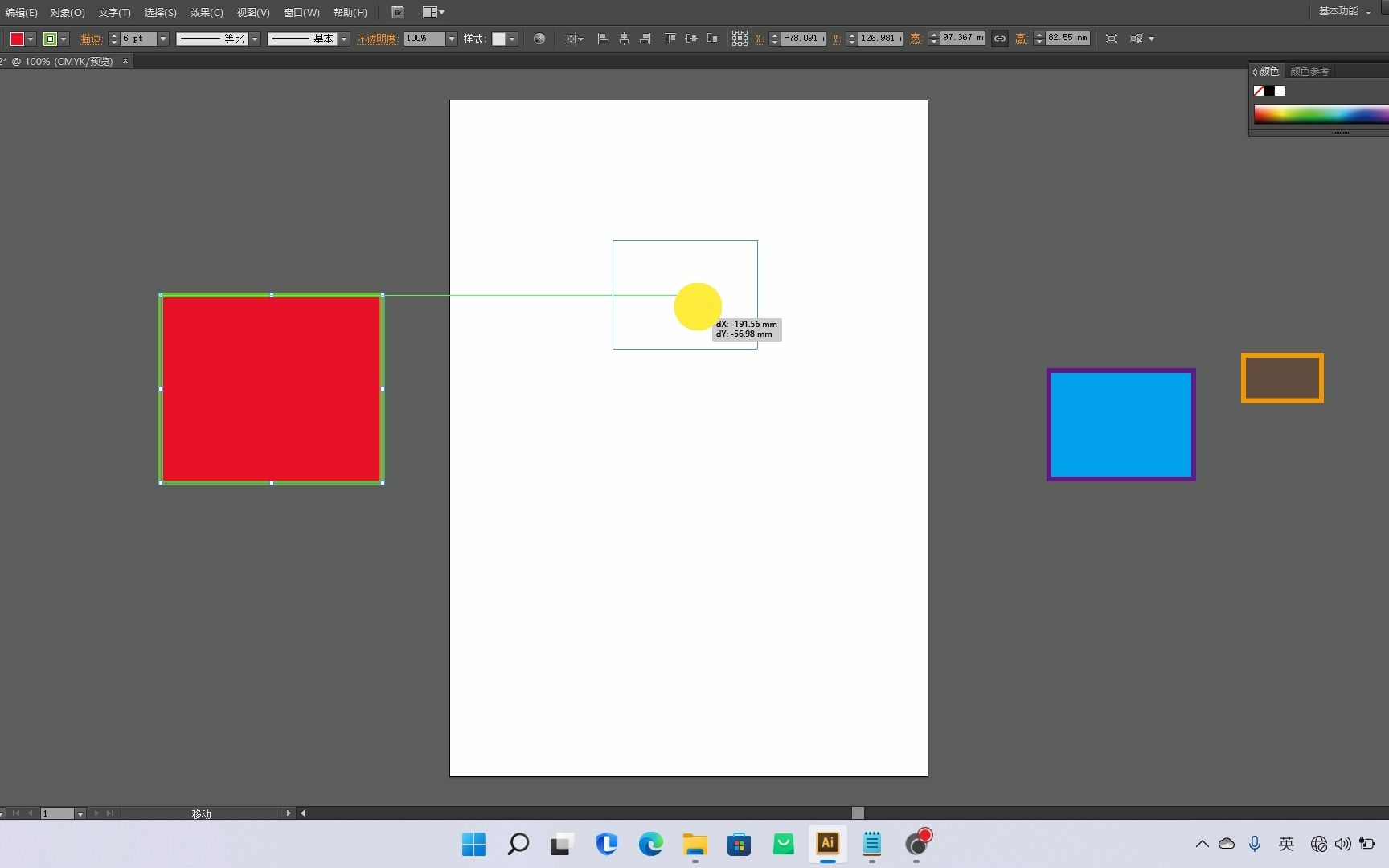
Task: Expand the stroke color dropdown arrow
Action: click(x=64, y=39)
